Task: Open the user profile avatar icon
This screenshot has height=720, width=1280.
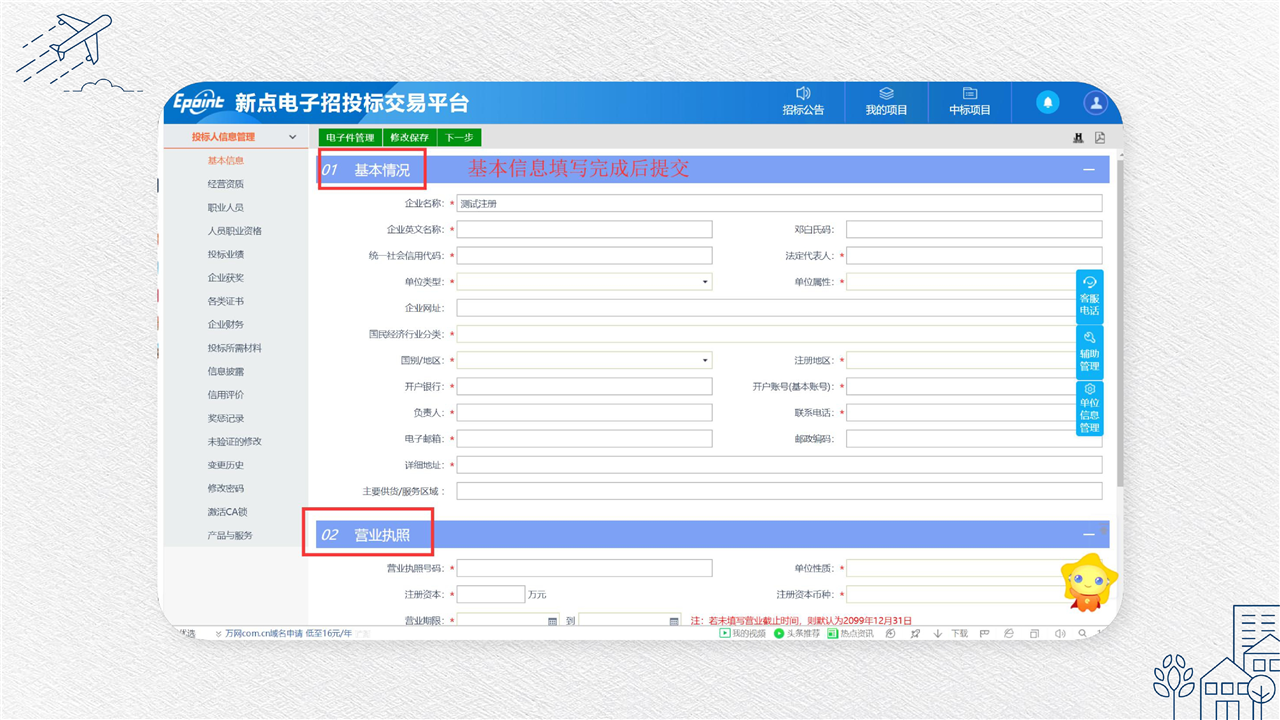Action: (x=1096, y=102)
